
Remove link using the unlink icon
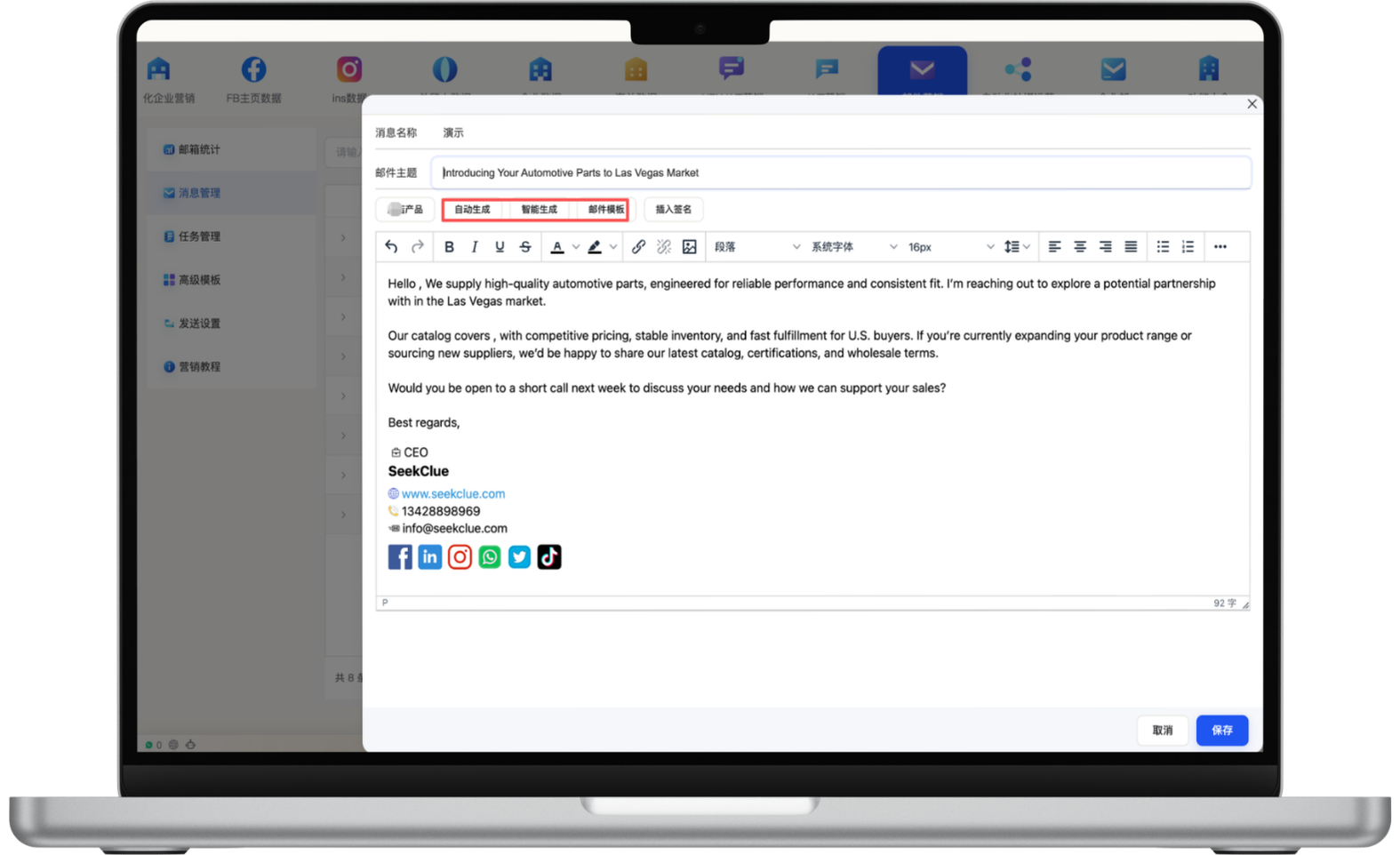(x=664, y=247)
